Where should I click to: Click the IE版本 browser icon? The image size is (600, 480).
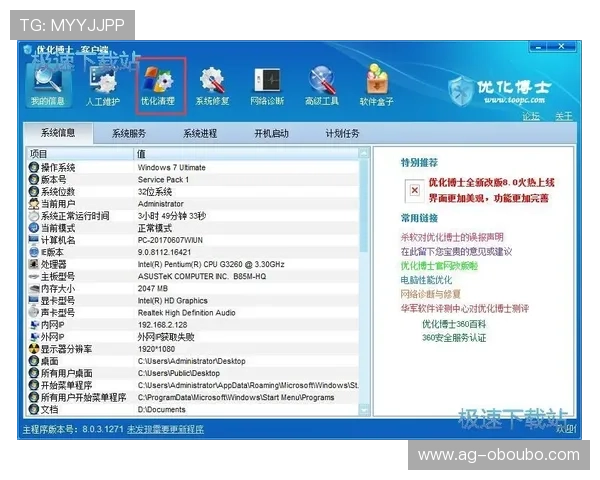coord(34,252)
